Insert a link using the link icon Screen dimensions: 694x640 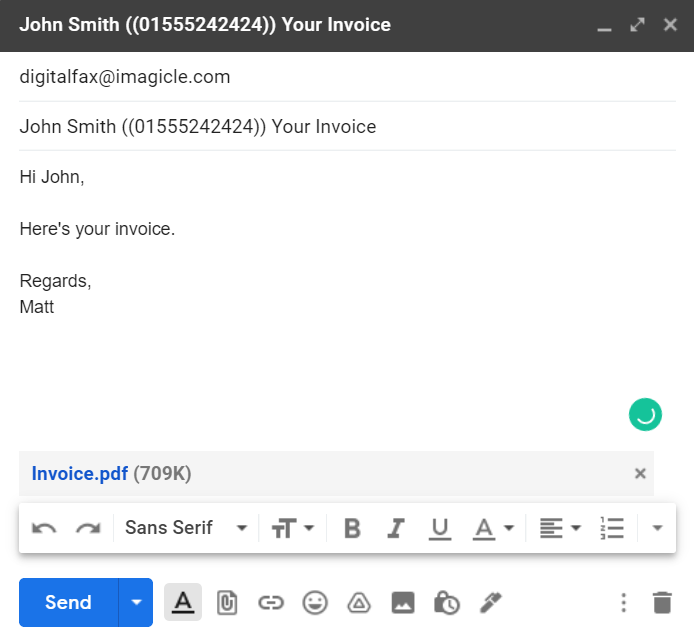271,602
